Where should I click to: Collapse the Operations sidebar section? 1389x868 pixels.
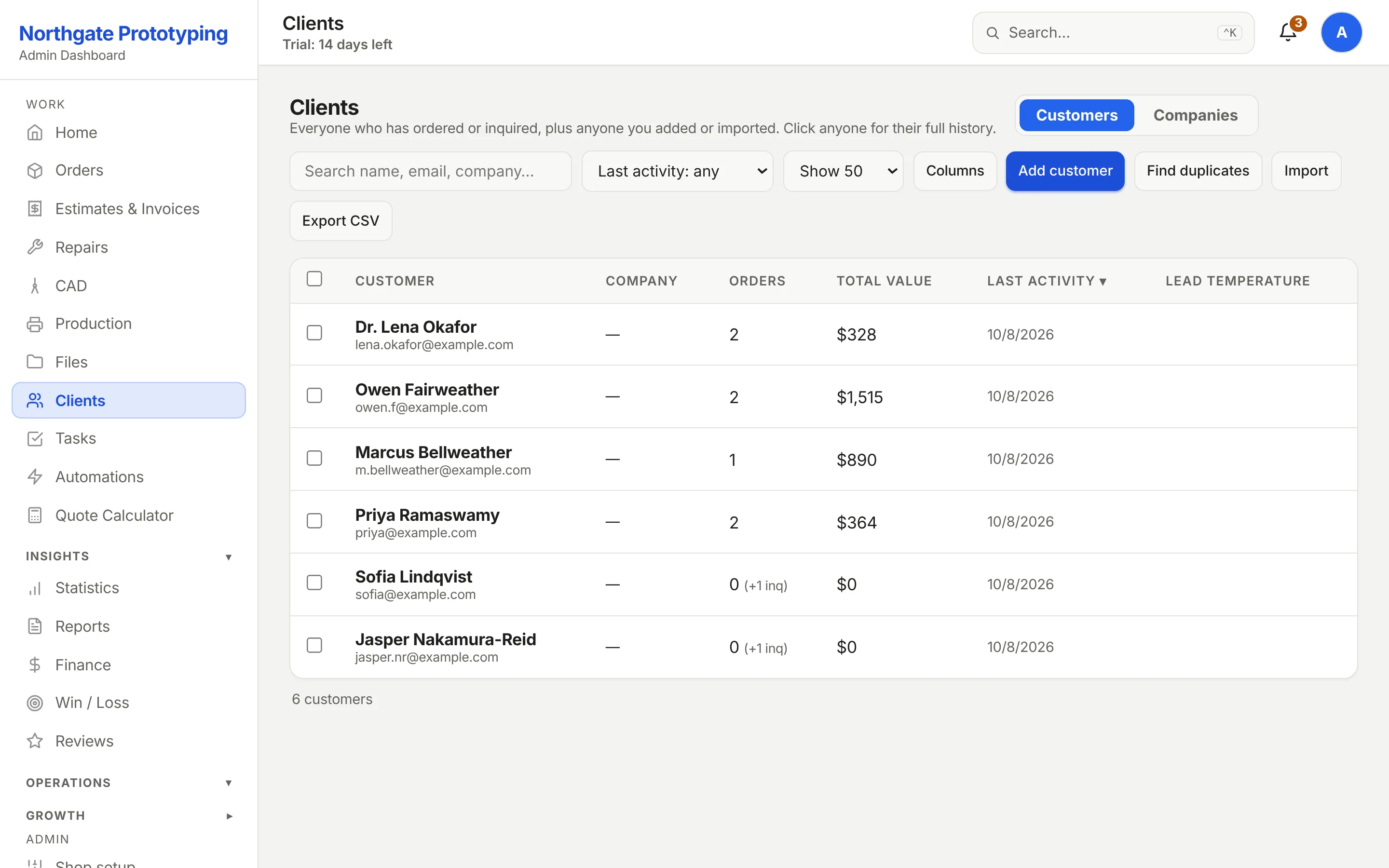click(129, 783)
